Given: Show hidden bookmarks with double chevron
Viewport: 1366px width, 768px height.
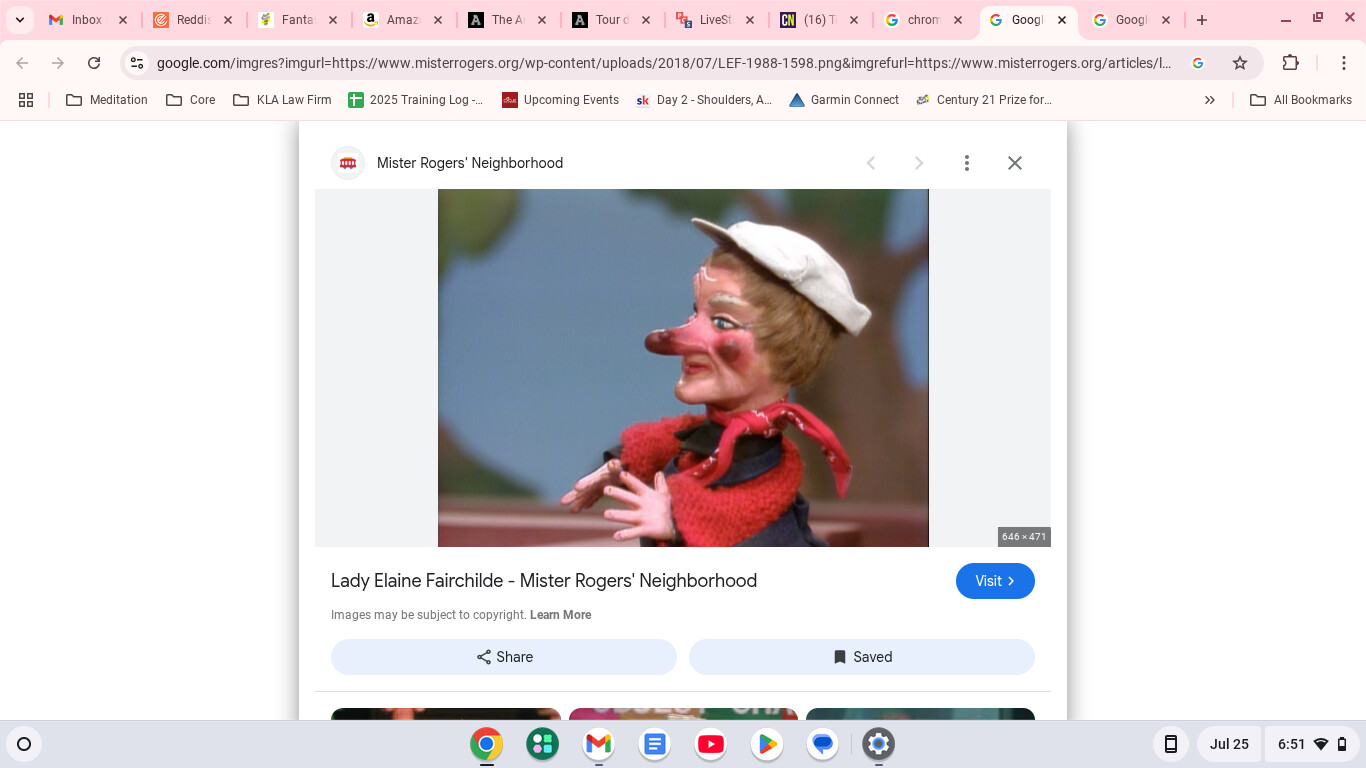Looking at the screenshot, I should (1209, 100).
